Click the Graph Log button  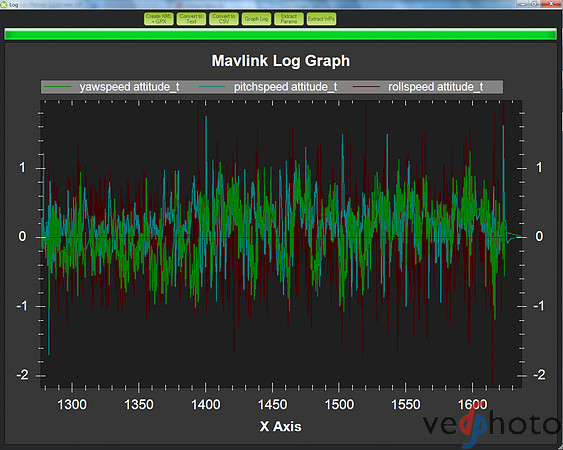click(256, 19)
